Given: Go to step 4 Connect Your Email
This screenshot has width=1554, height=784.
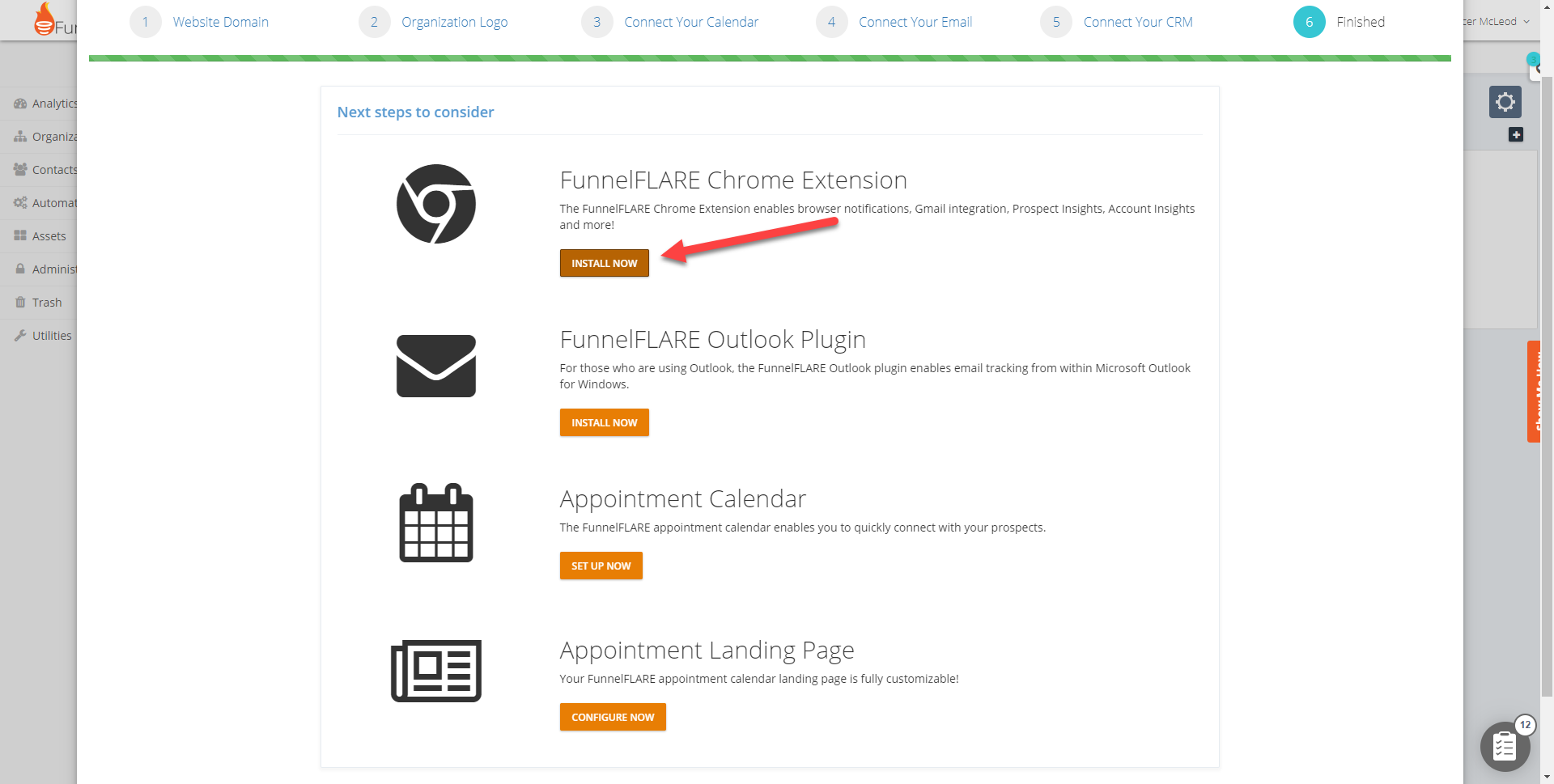Looking at the screenshot, I should [x=894, y=22].
